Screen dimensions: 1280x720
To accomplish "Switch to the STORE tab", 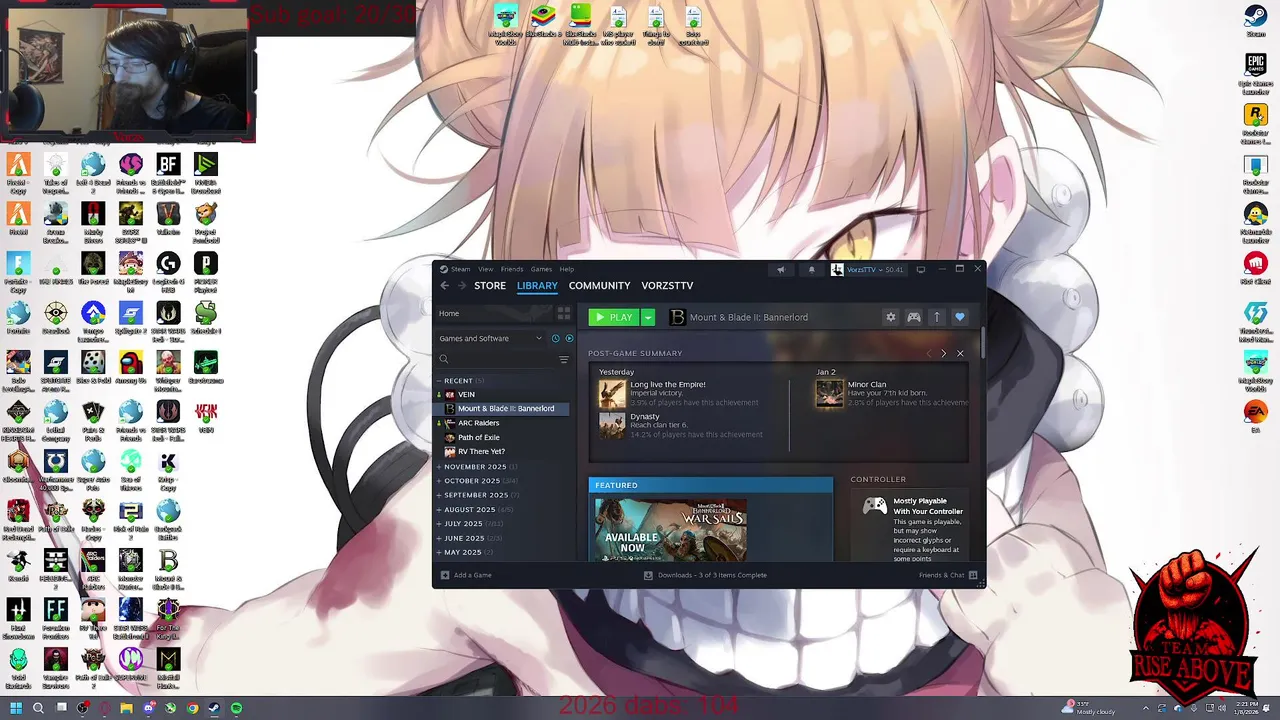I will point(490,286).
